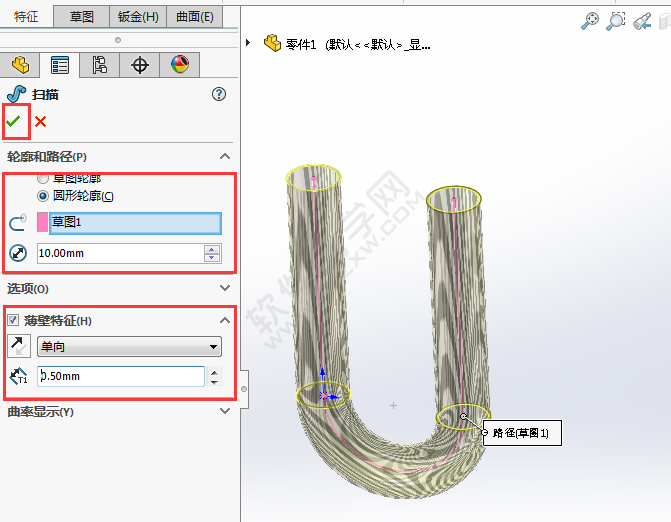Open 单向 thin-wall type dropdown
This screenshot has height=522, width=671.
point(129,347)
